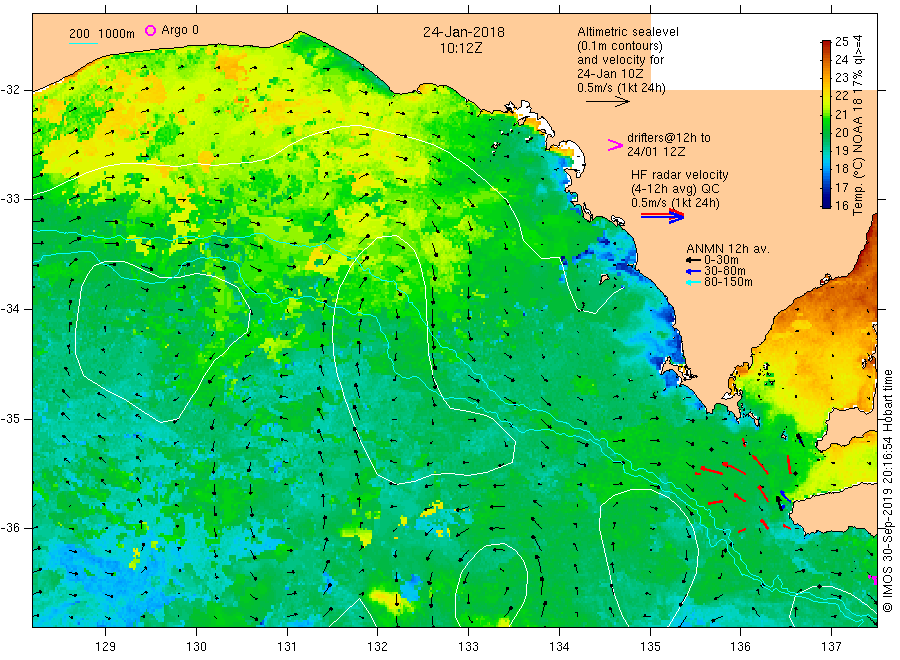Image resolution: width=900 pixels, height=660 pixels.
Task: Click the black 0-30m ANMN arrow symbol
Action: tap(693, 260)
